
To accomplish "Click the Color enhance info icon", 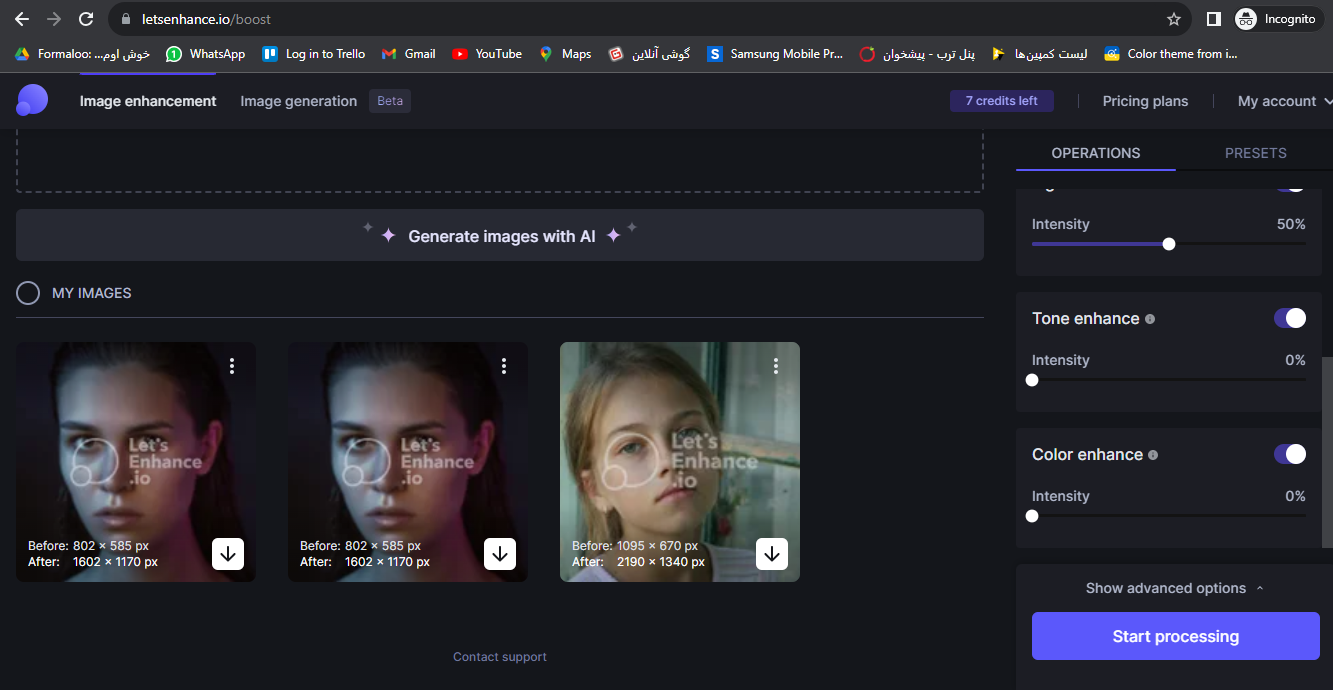I will (1153, 455).
